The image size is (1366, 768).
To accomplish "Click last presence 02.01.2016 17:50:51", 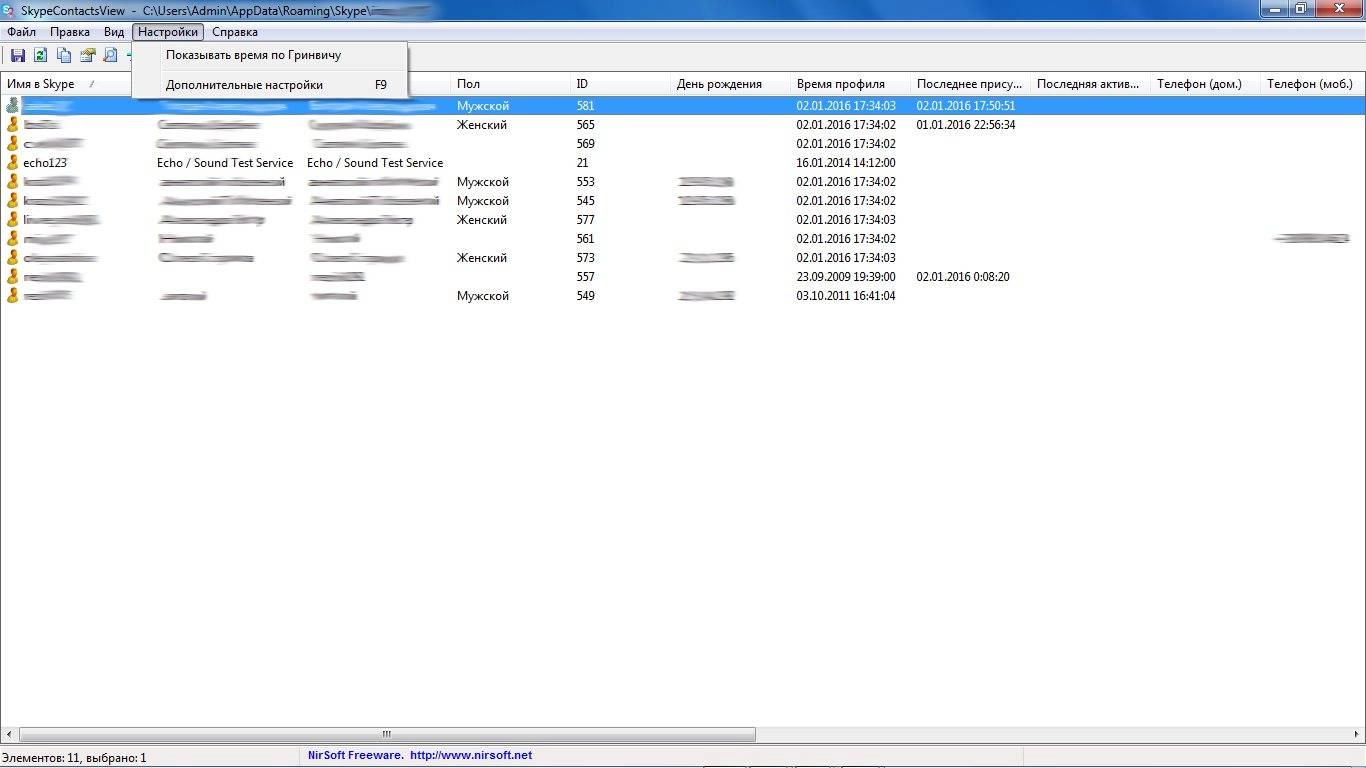I will point(966,105).
